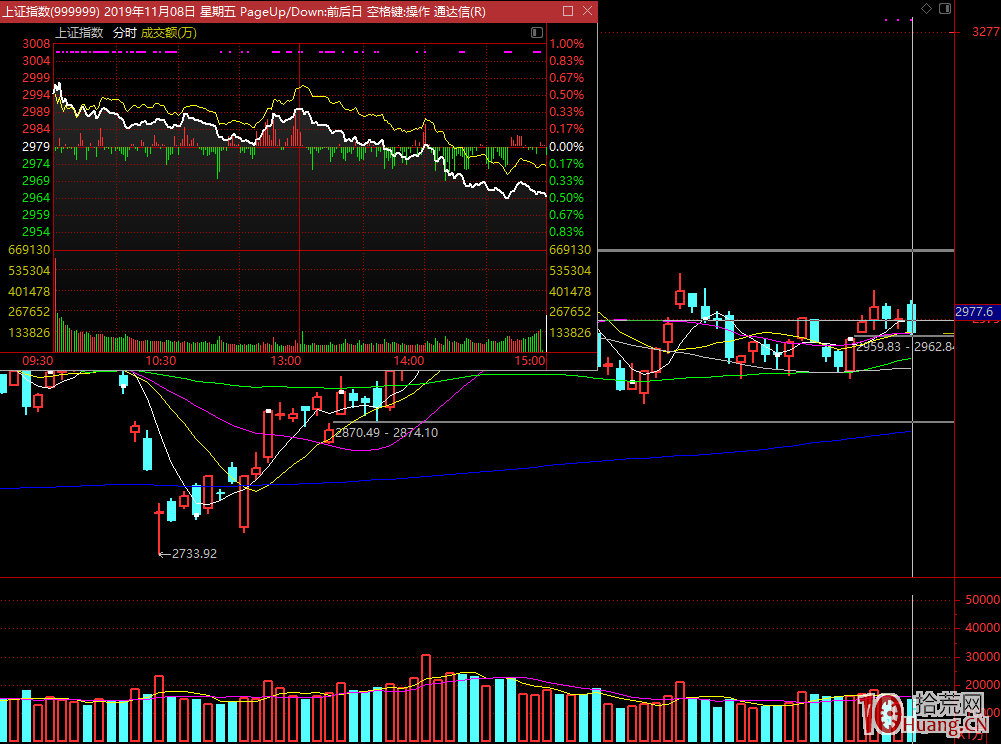Click the 50000 volume axis value
This screenshot has height=744, width=1001.
[x=982, y=600]
